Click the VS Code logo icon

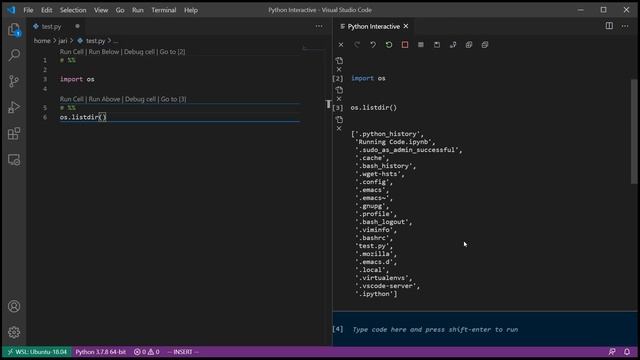[x=11, y=10]
